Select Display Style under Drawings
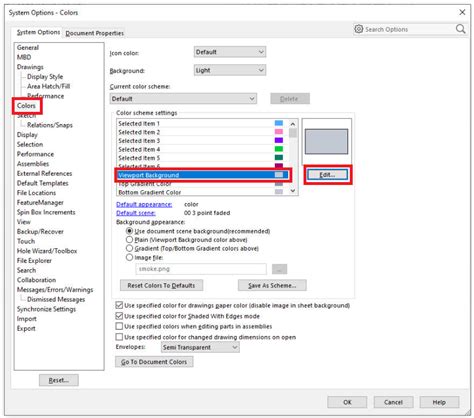The width and height of the screenshot is (474, 418). pos(45,77)
